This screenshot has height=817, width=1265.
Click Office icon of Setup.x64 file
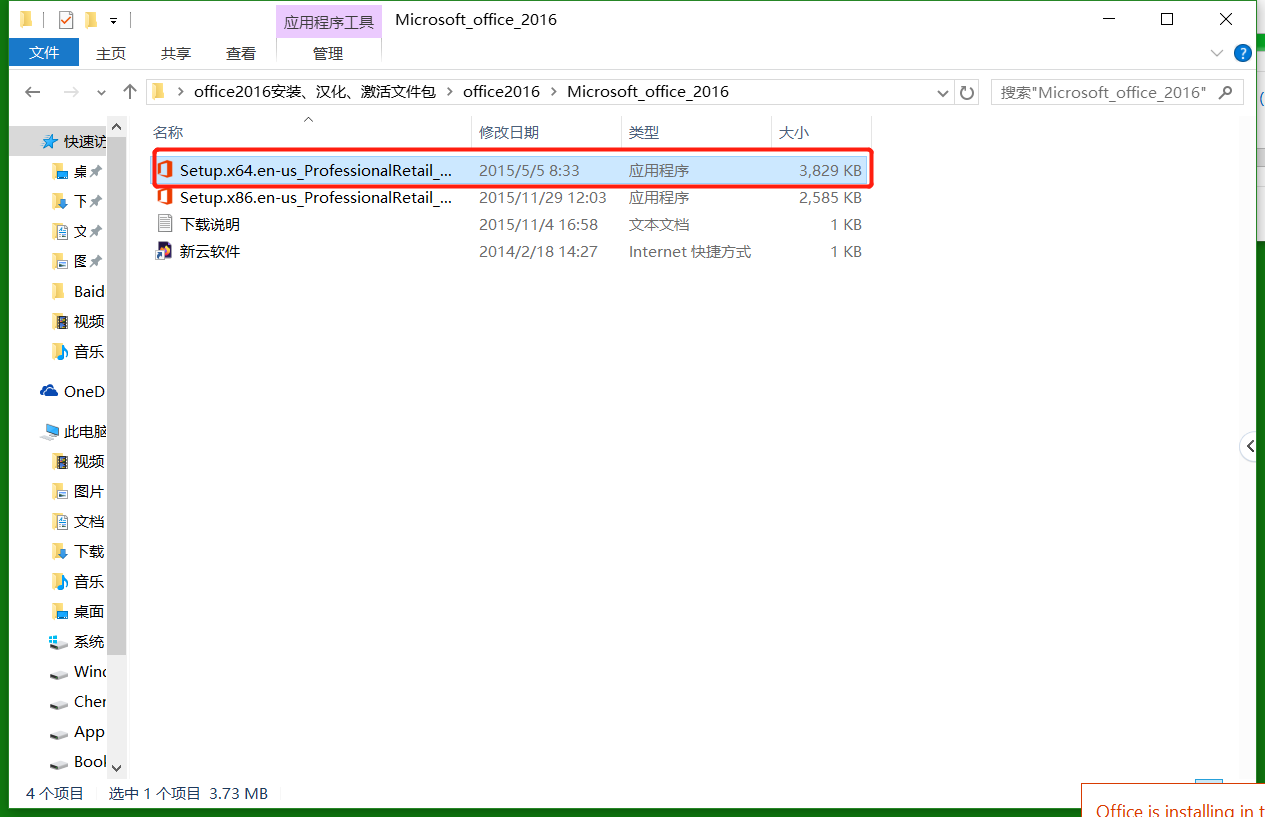pos(165,170)
